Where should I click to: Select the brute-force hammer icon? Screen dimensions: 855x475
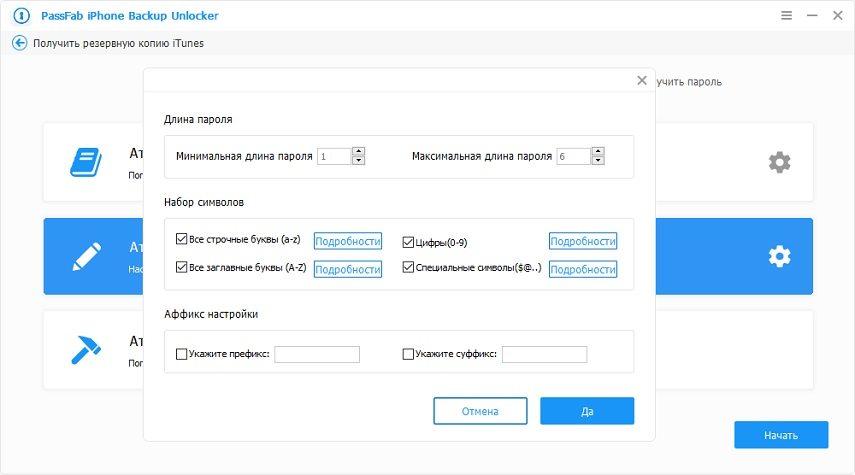pyautogui.click(x=86, y=349)
